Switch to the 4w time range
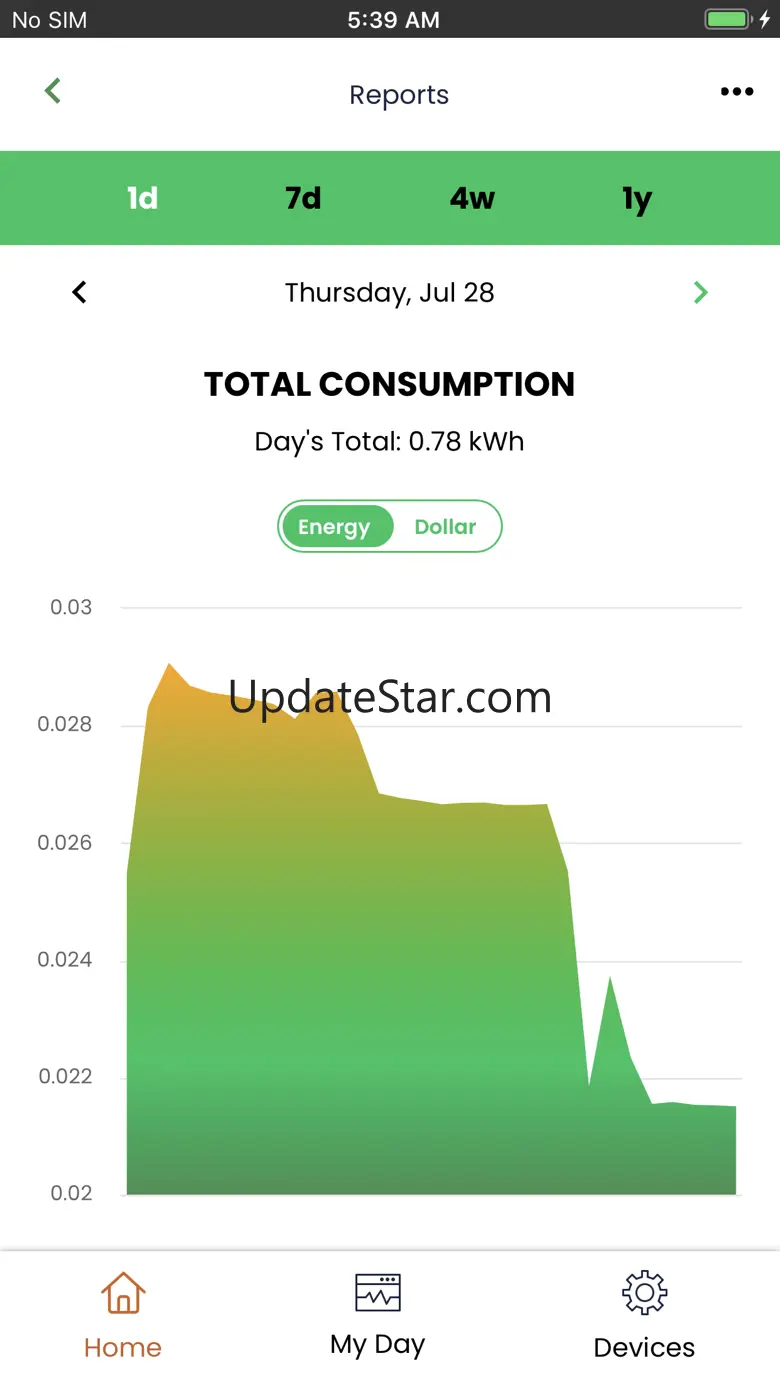This screenshot has height=1387, width=780. coord(472,198)
